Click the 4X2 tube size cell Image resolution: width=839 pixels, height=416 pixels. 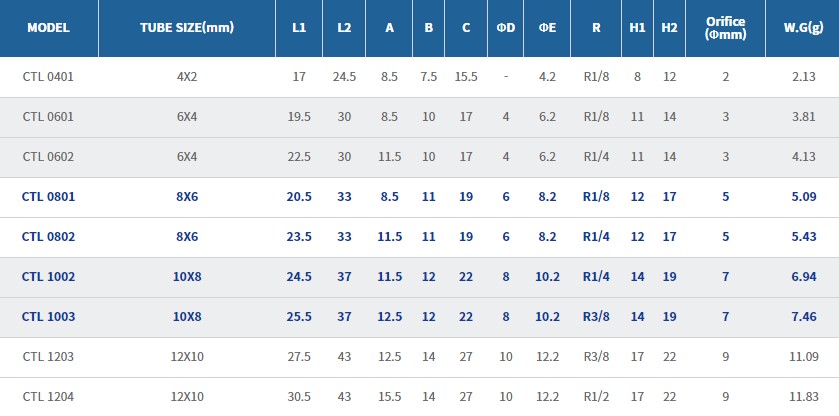click(187, 76)
